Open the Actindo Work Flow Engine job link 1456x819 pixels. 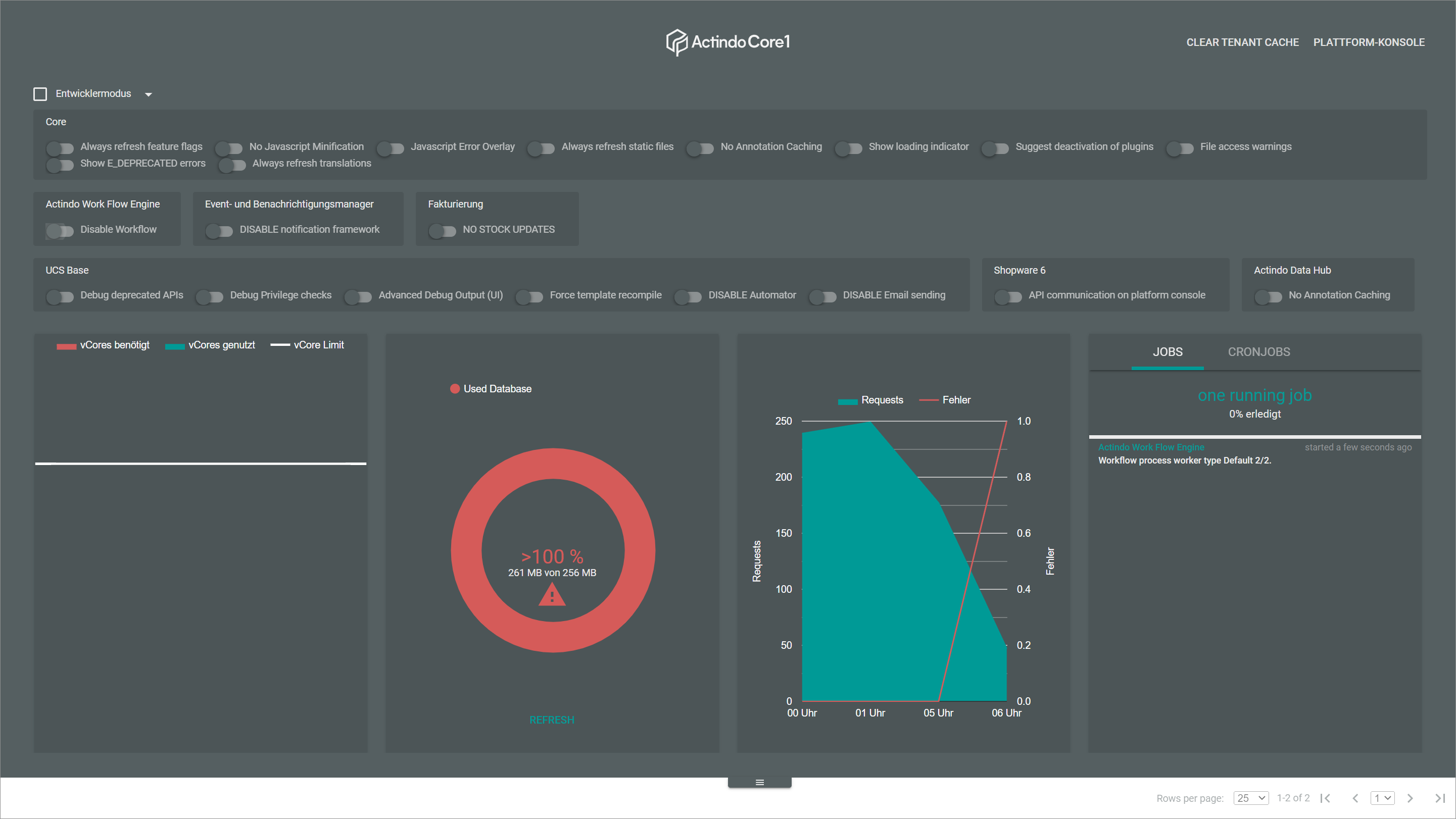point(1151,447)
